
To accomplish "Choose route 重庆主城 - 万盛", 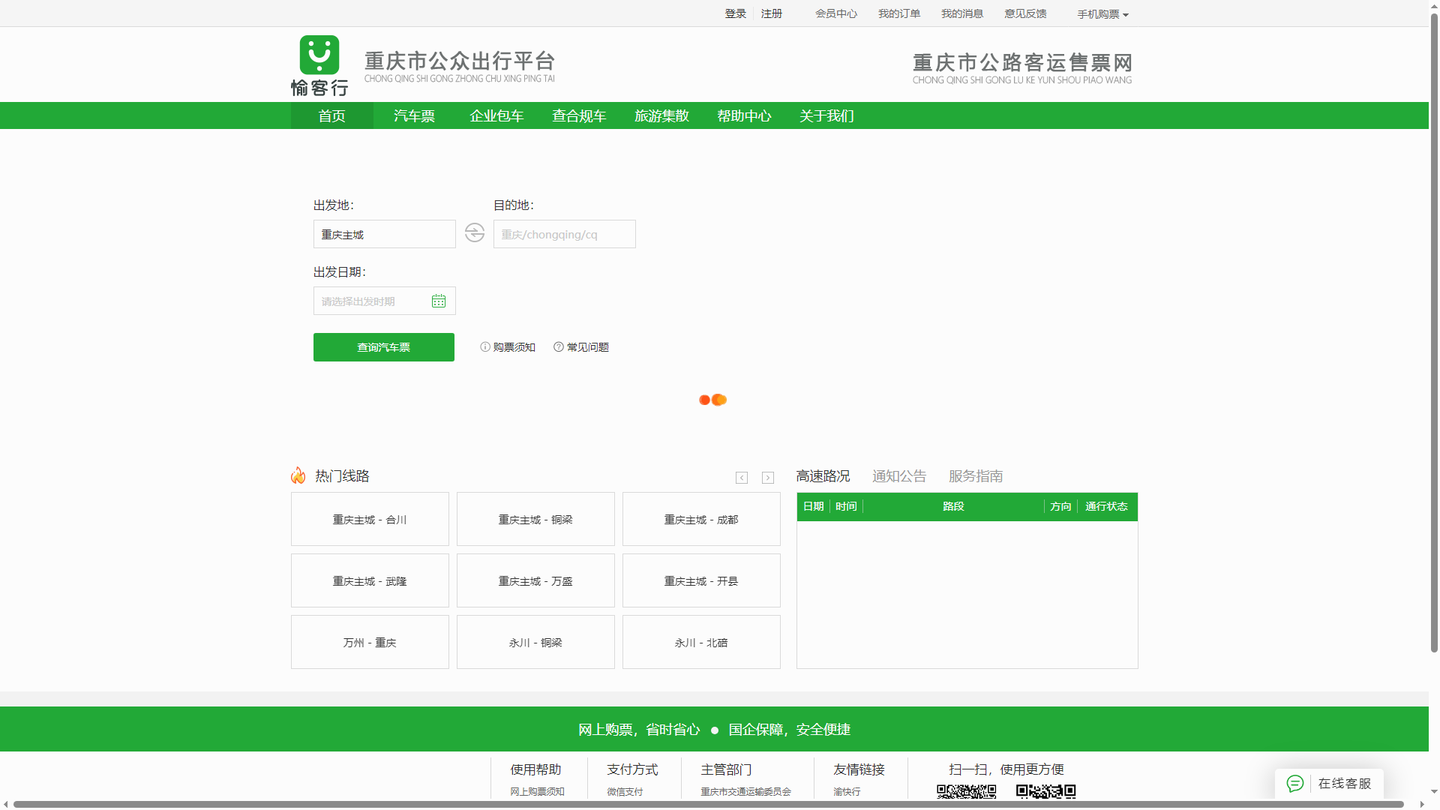I will tap(536, 581).
